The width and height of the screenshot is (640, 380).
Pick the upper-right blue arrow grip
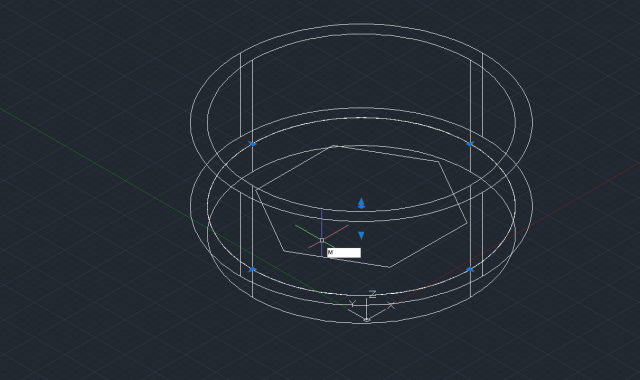click(x=470, y=144)
